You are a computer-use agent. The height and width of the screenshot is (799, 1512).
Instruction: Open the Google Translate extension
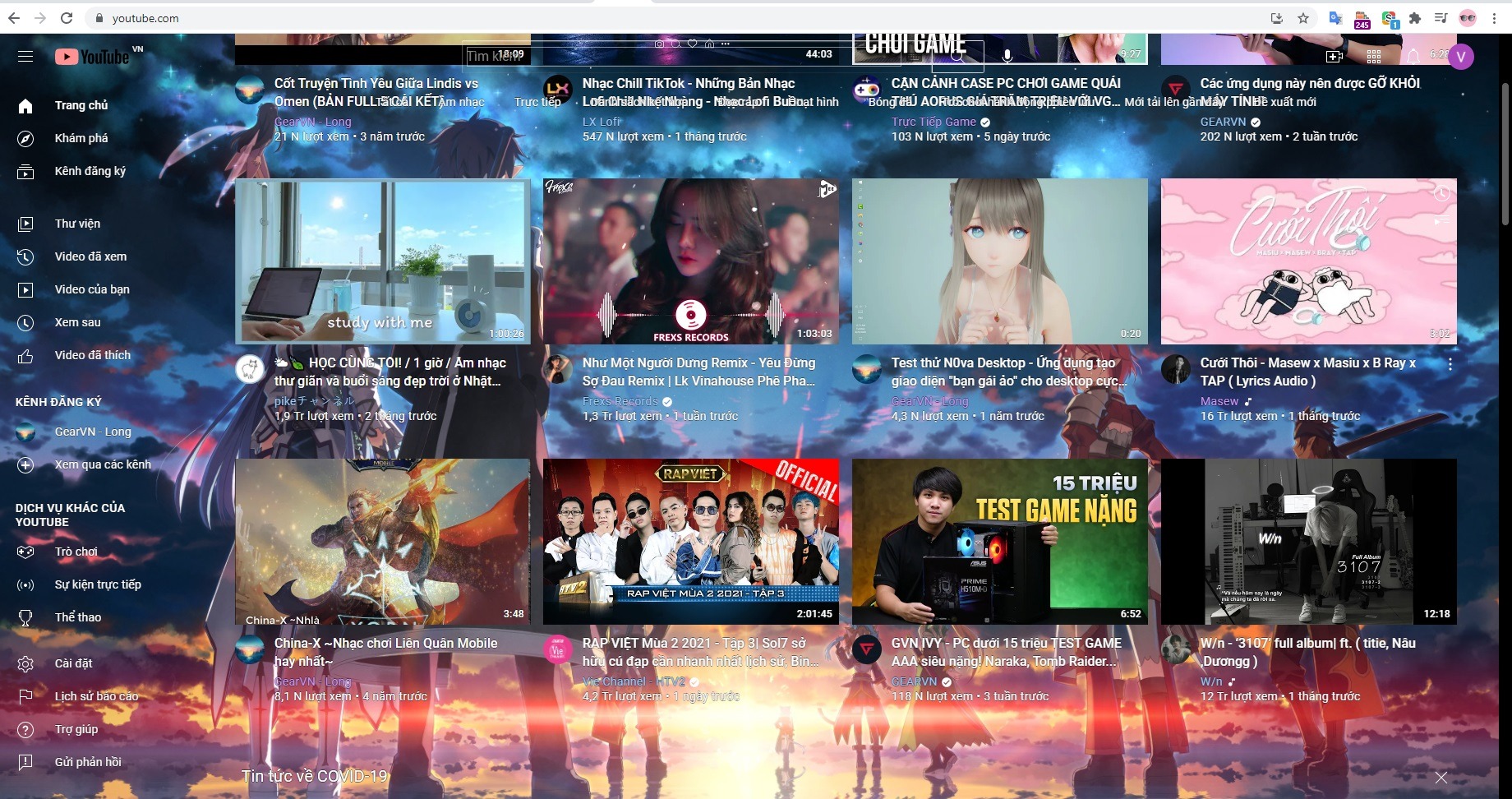click(1335, 18)
